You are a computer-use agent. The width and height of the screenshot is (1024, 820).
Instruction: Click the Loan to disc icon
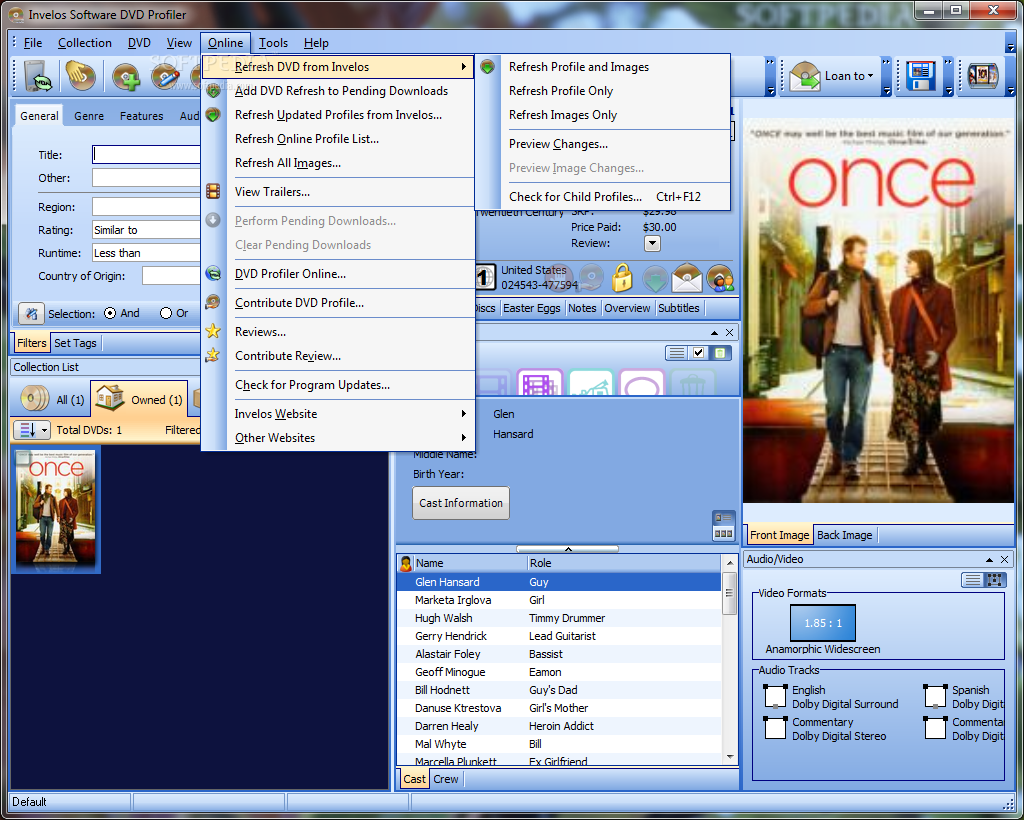805,76
